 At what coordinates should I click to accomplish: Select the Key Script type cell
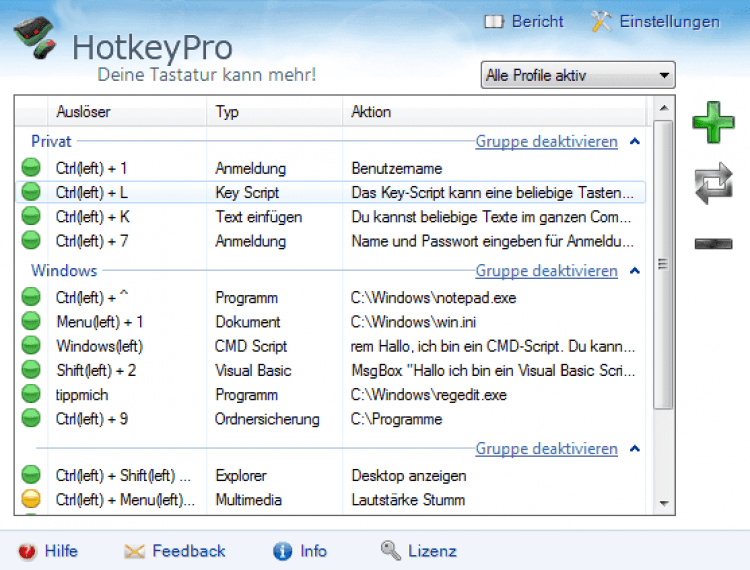[247, 192]
